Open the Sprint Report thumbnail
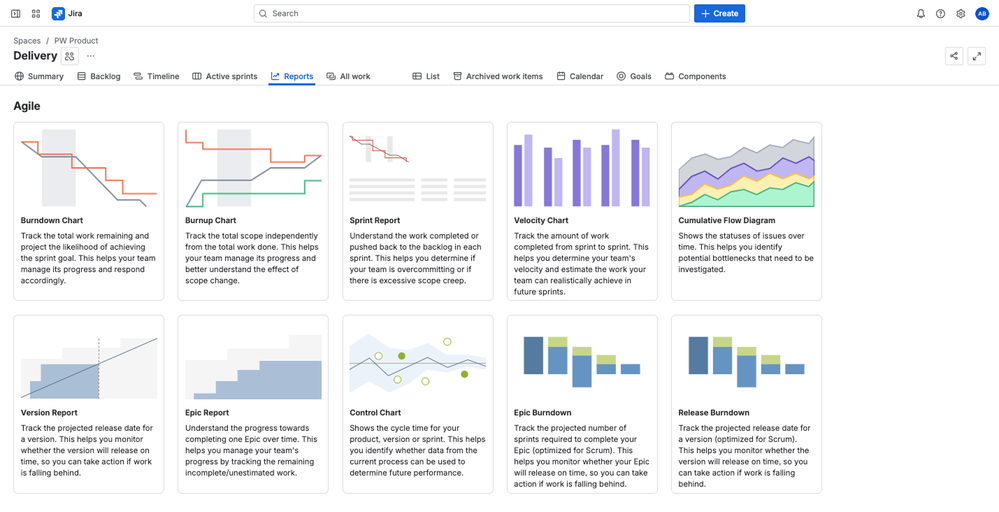Screen dimensions: 999x512 417,168
